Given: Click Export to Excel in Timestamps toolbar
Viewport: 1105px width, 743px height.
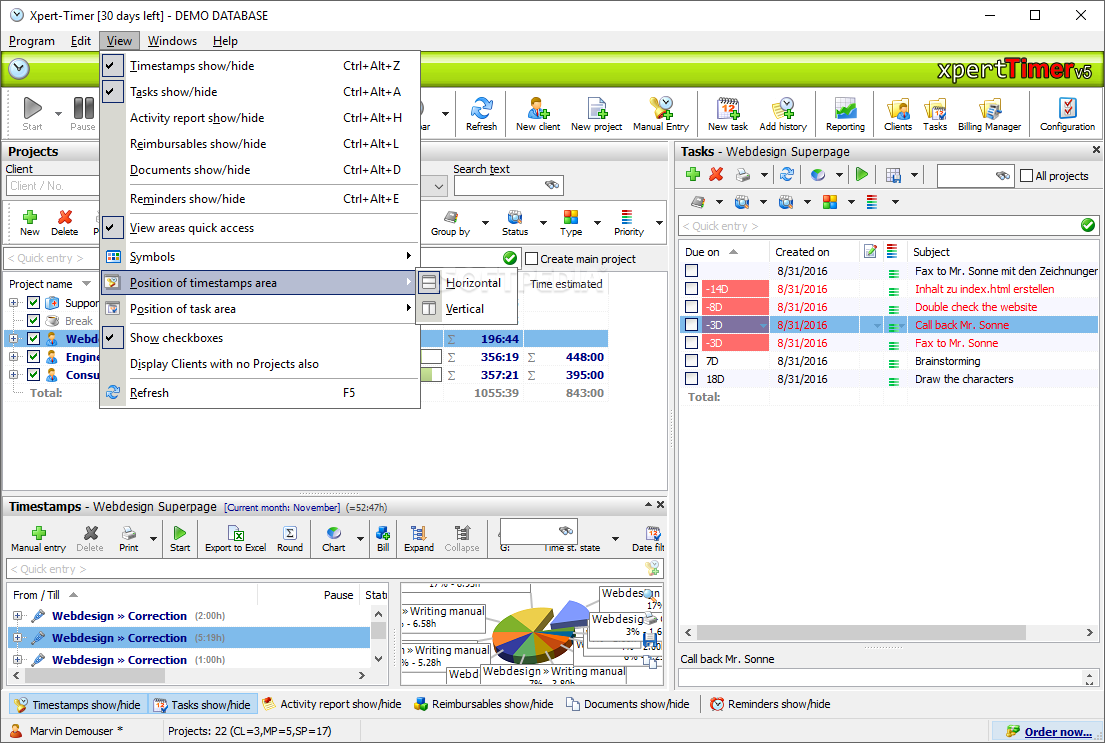Looking at the screenshot, I should coord(235,539).
